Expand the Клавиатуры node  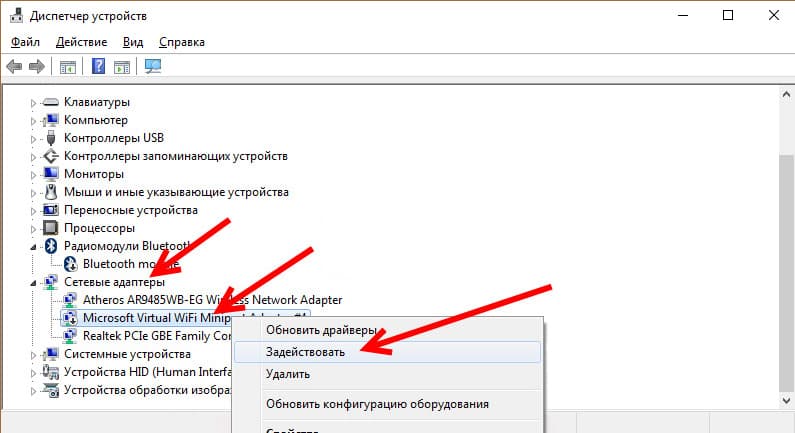33,103
